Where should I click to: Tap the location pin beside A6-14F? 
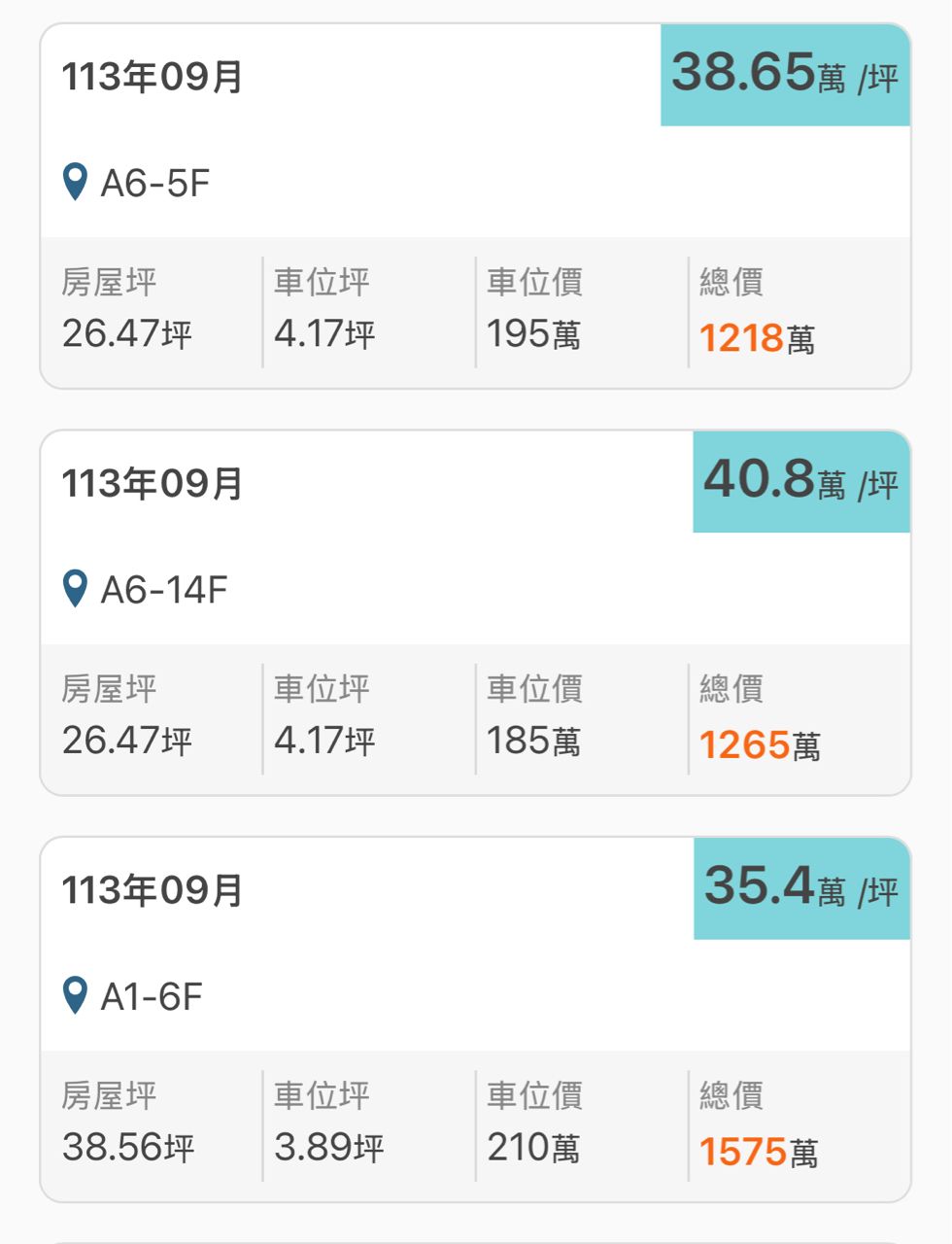tap(75, 589)
